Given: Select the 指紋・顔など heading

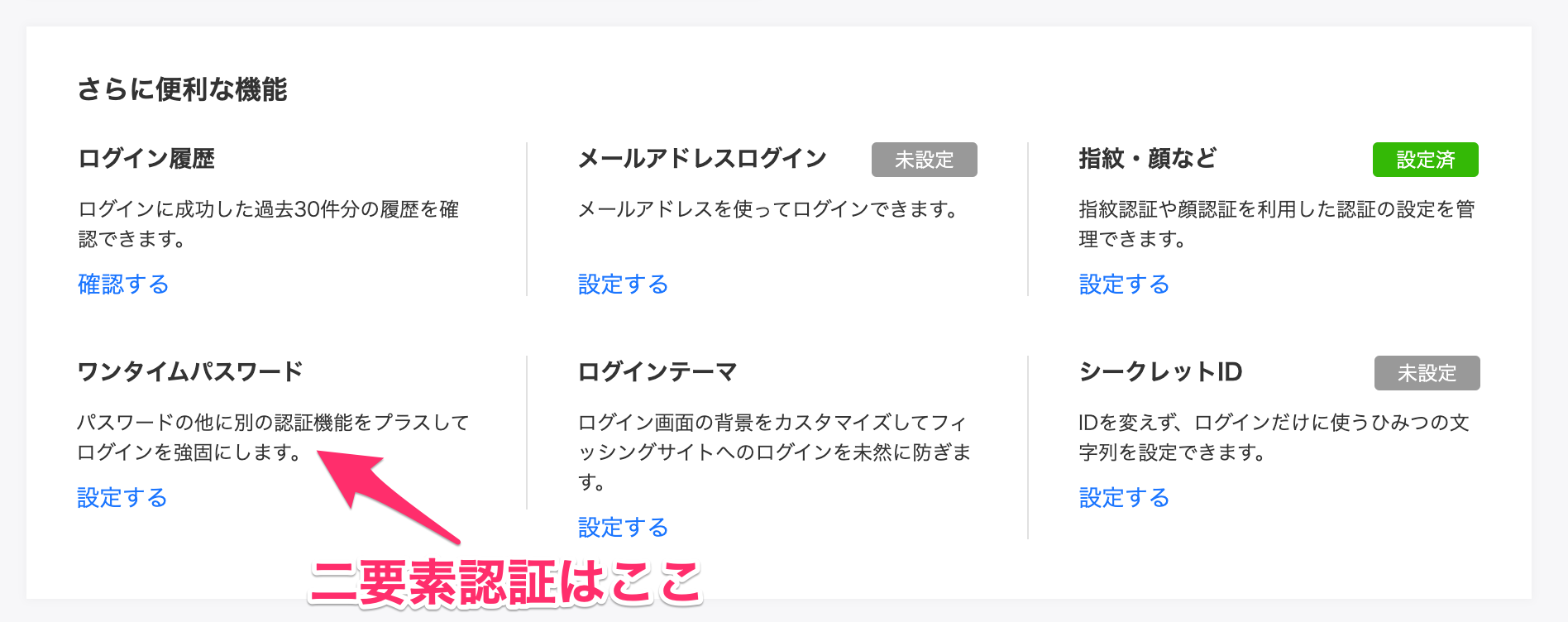Looking at the screenshot, I should point(1146,158).
